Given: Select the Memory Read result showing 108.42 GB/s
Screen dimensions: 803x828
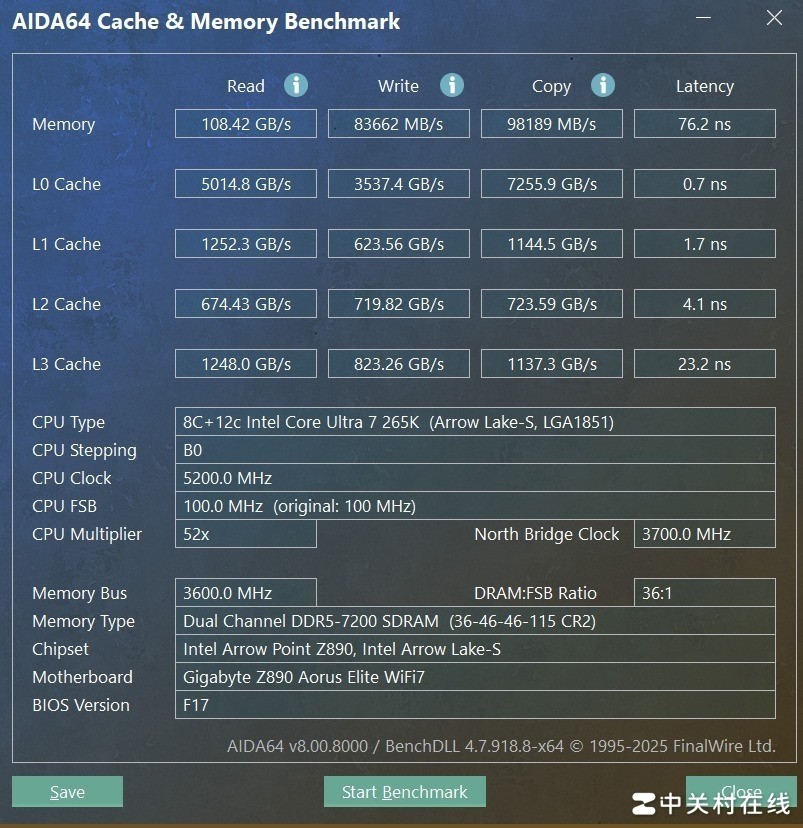Looking at the screenshot, I should pos(245,123).
